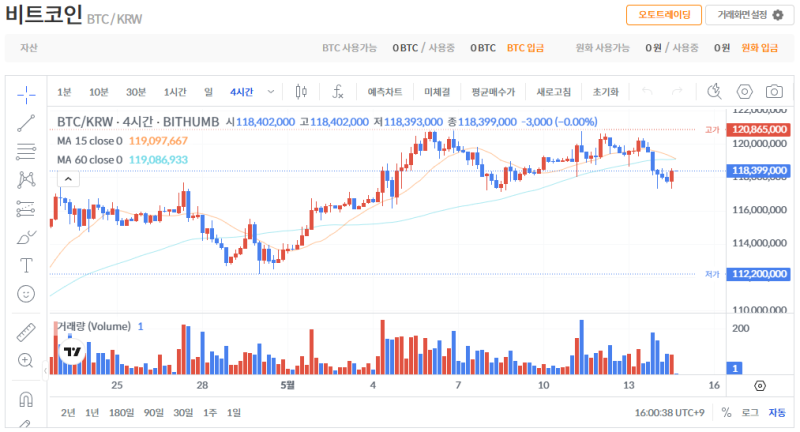Viewport: 800px width, 432px height.
Task: Set date range to 2년
Action: [68, 412]
